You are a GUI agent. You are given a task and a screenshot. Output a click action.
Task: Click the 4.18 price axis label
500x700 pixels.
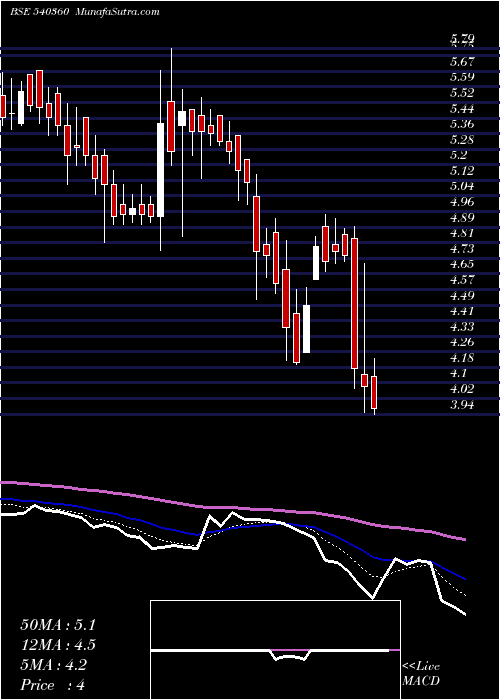(462, 358)
